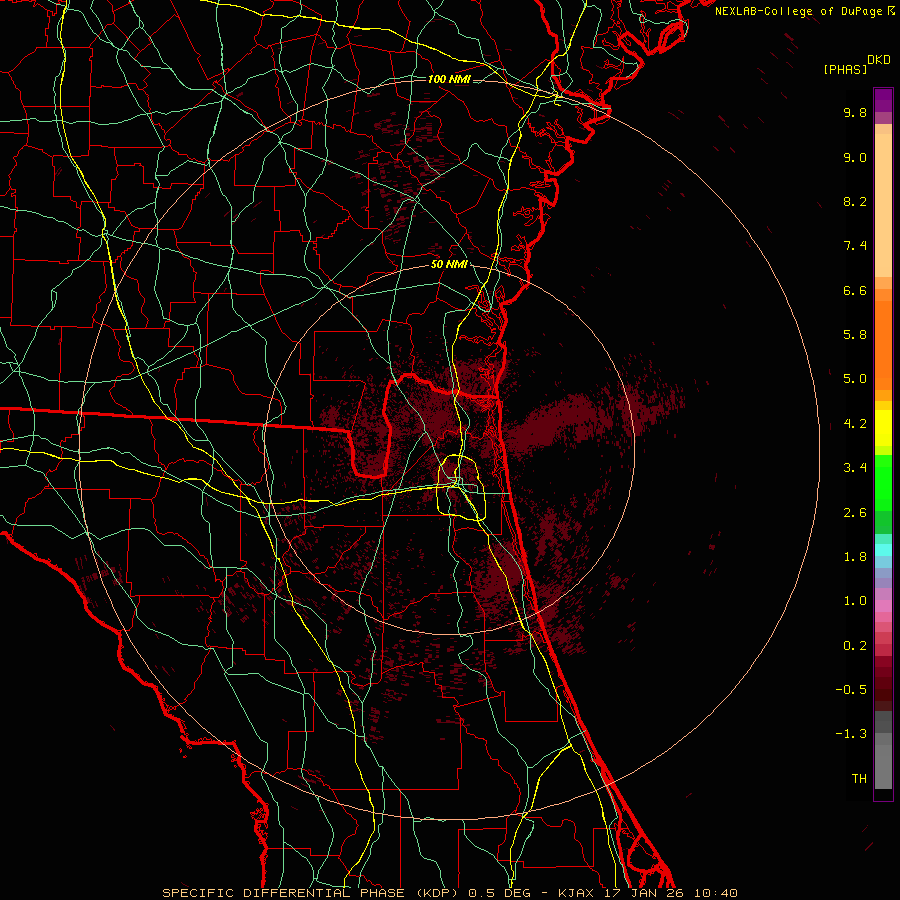Click the bright green segment of the color bar
The height and width of the screenshot is (900, 900).
tap(883, 482)
